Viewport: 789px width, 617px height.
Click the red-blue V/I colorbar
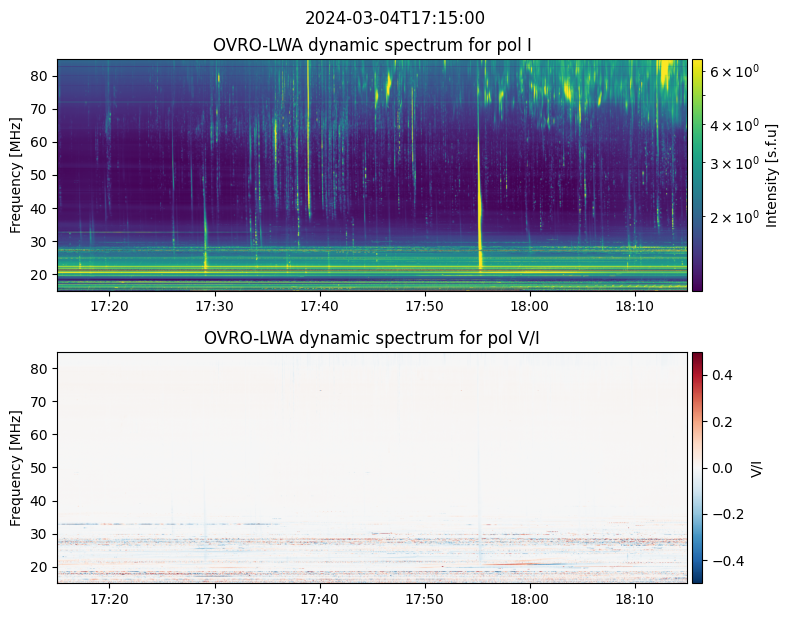(x=697, y=467)
